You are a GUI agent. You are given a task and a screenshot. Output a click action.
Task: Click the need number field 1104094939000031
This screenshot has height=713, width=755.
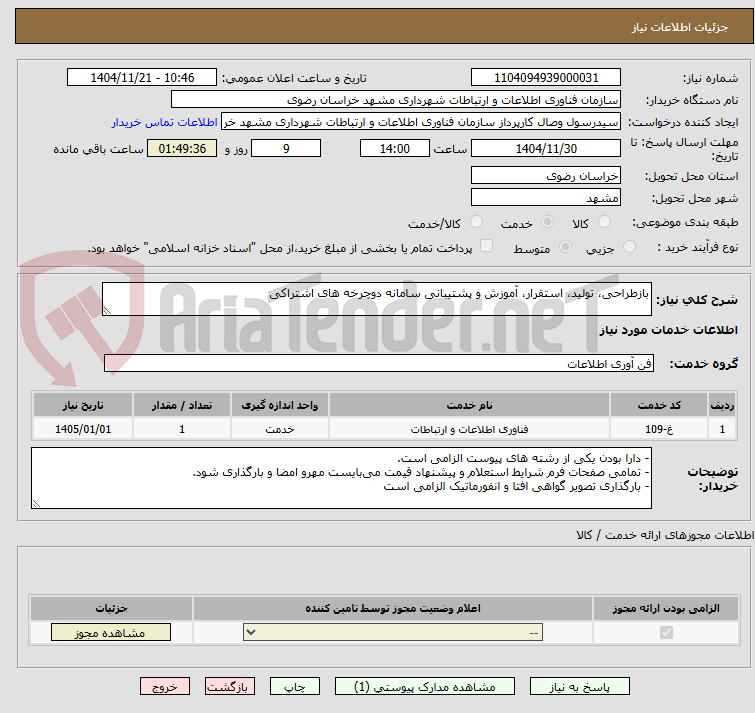click(x=546, y=78)
